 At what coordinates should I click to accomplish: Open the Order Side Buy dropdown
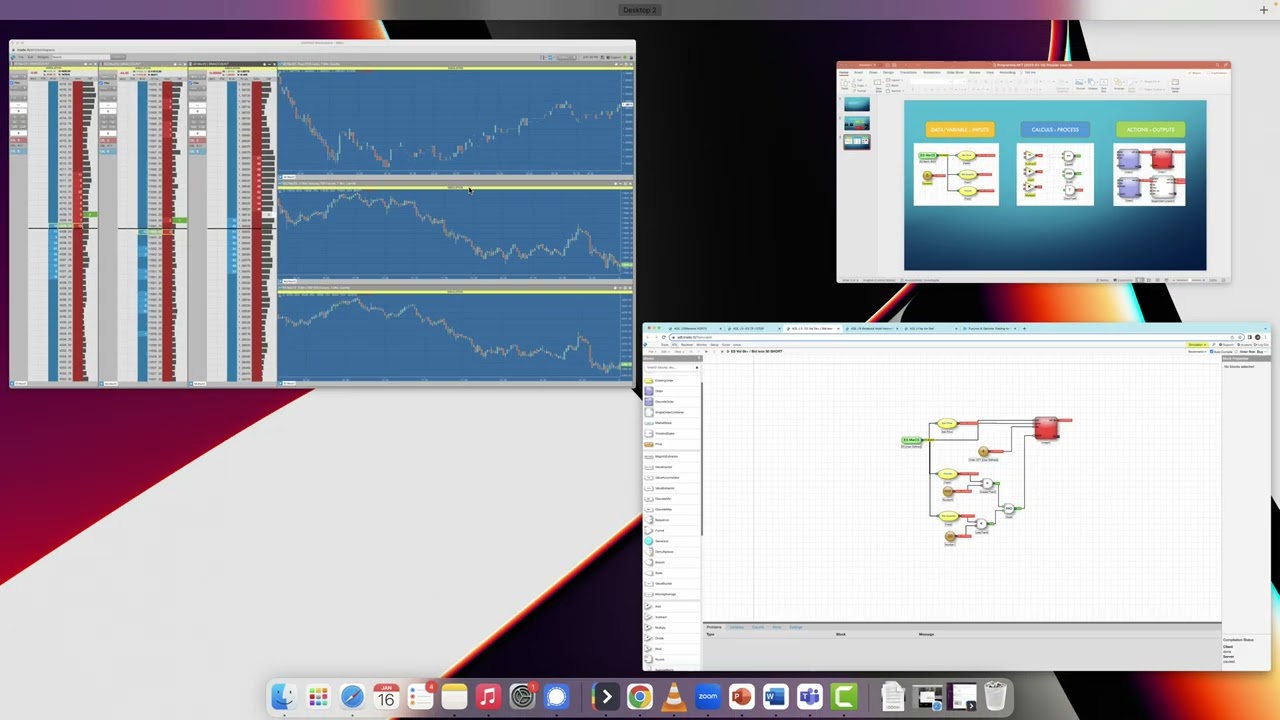pyautogui.click(x=1262, y=352)
